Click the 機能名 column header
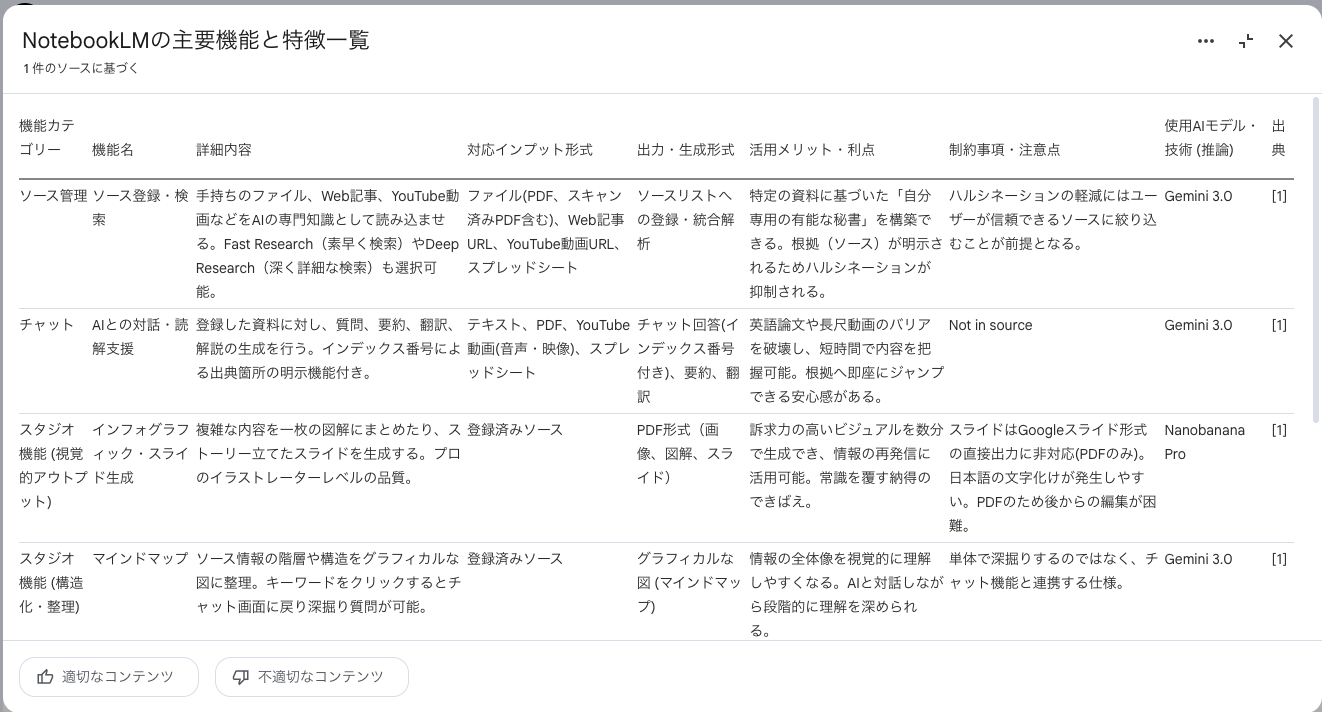The height and width of the screenshot is (712, 1322). pyautogui.click(x=113, y=150)
